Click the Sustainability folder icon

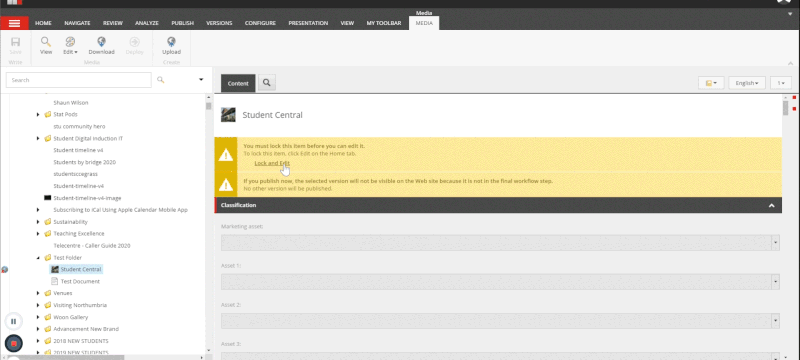tap(47, 222)
